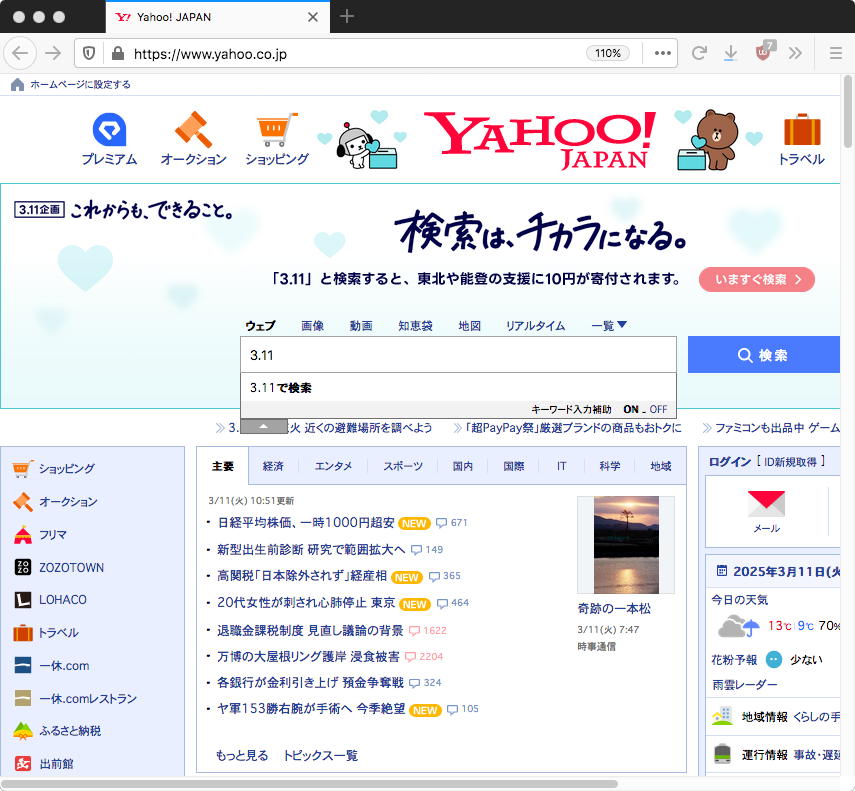Open the page actions three-dot menu
The image size is (855, 791).
pyautogui.click(x=663, y=53)
